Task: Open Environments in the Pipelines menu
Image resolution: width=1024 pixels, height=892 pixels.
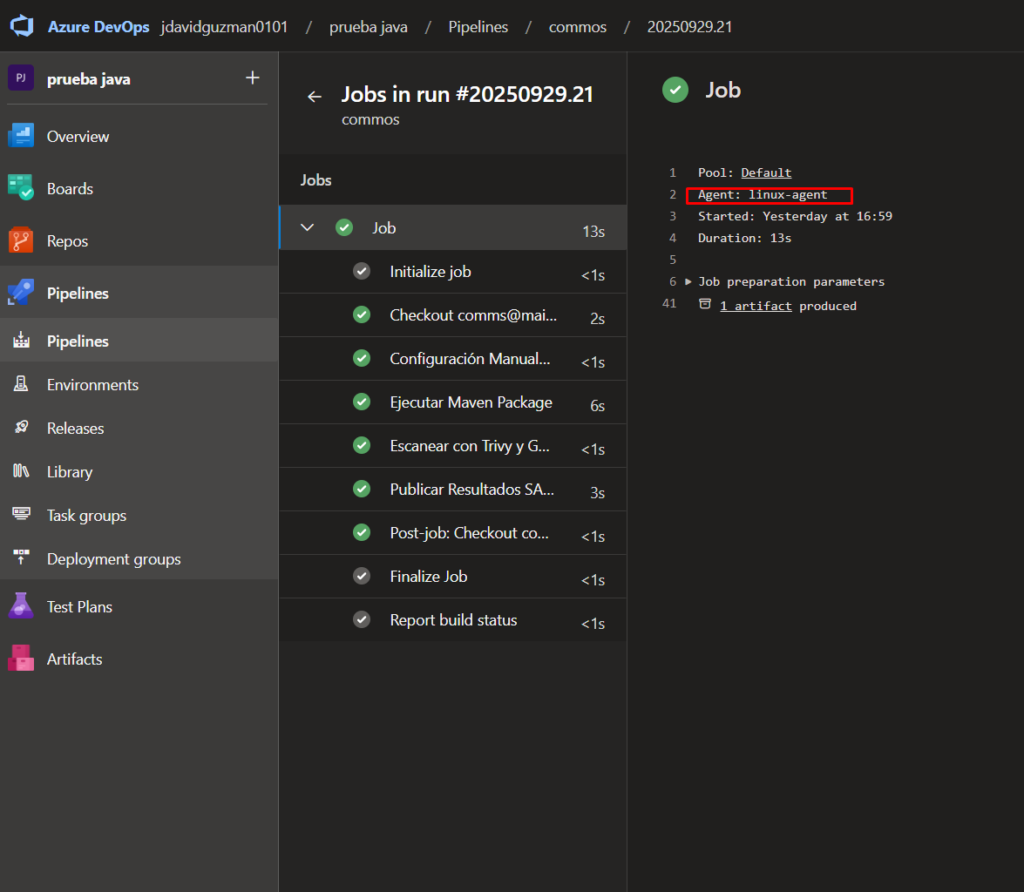Action: [92, 385]
